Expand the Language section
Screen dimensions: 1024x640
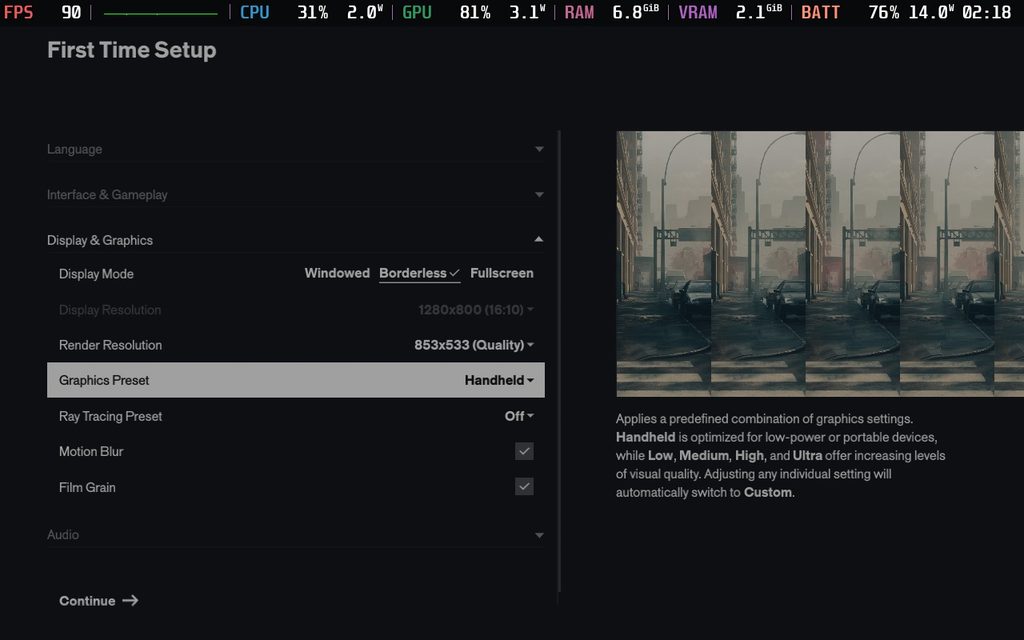295,149
